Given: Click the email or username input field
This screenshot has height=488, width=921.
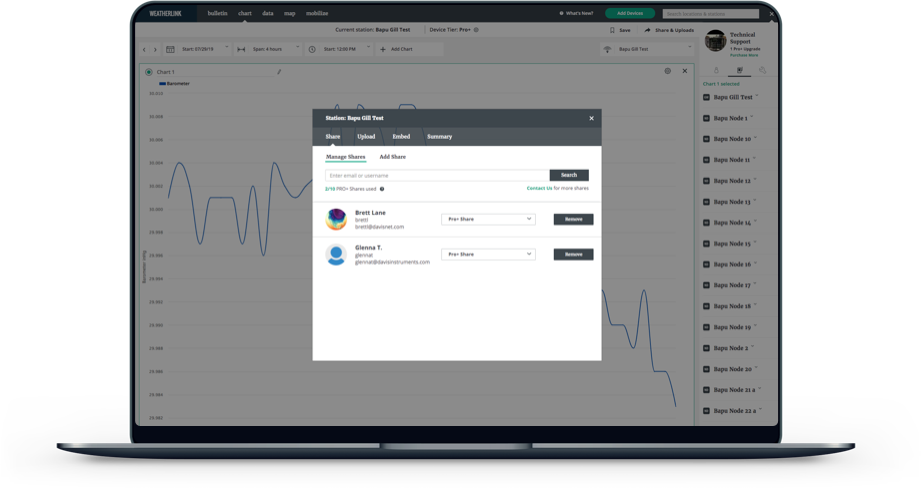Looking at the screenshot, I should point(436,175).
